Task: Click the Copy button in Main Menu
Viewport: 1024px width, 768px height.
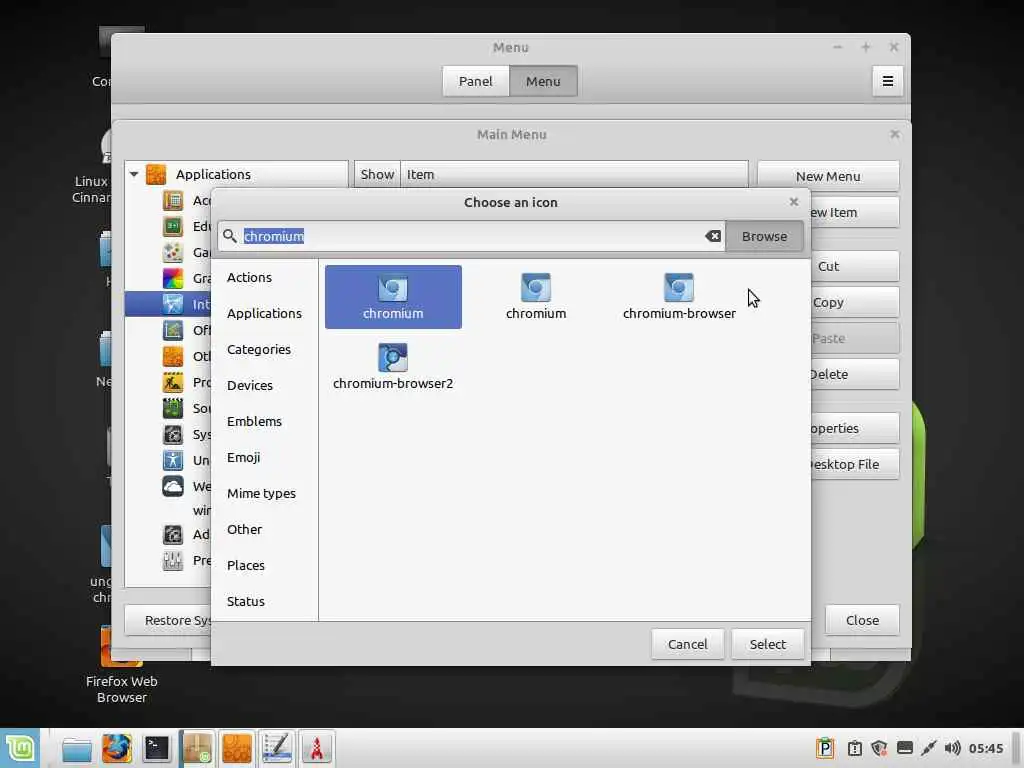Action: tap(854, 302)
